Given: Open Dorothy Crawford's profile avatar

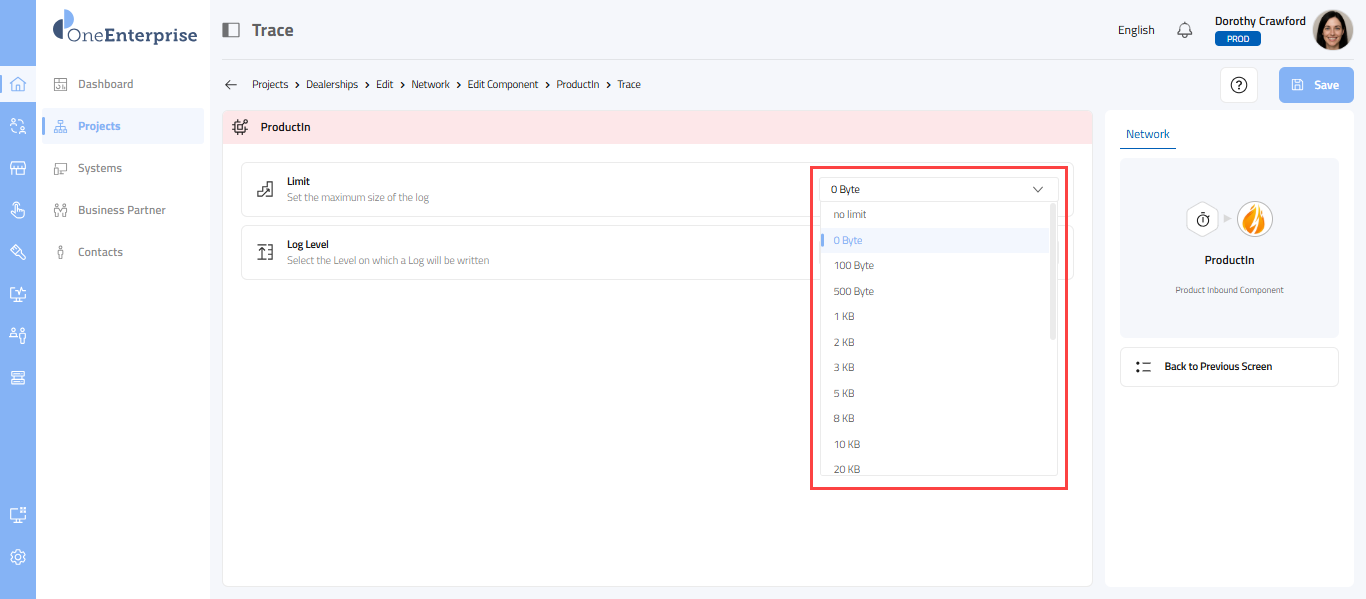Looking at the screenshot, I should point(1332,30).
